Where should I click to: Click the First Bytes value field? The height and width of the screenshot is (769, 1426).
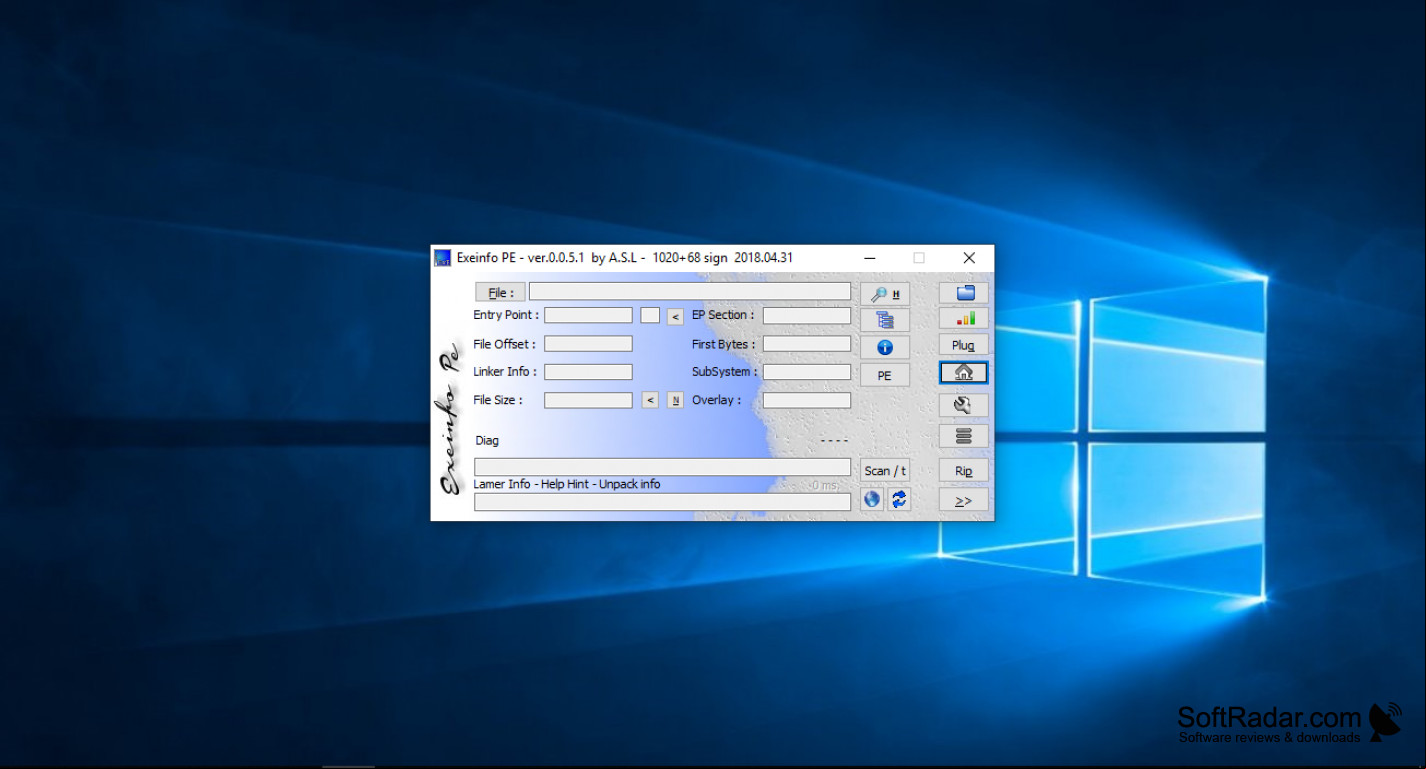click(807, 344)
